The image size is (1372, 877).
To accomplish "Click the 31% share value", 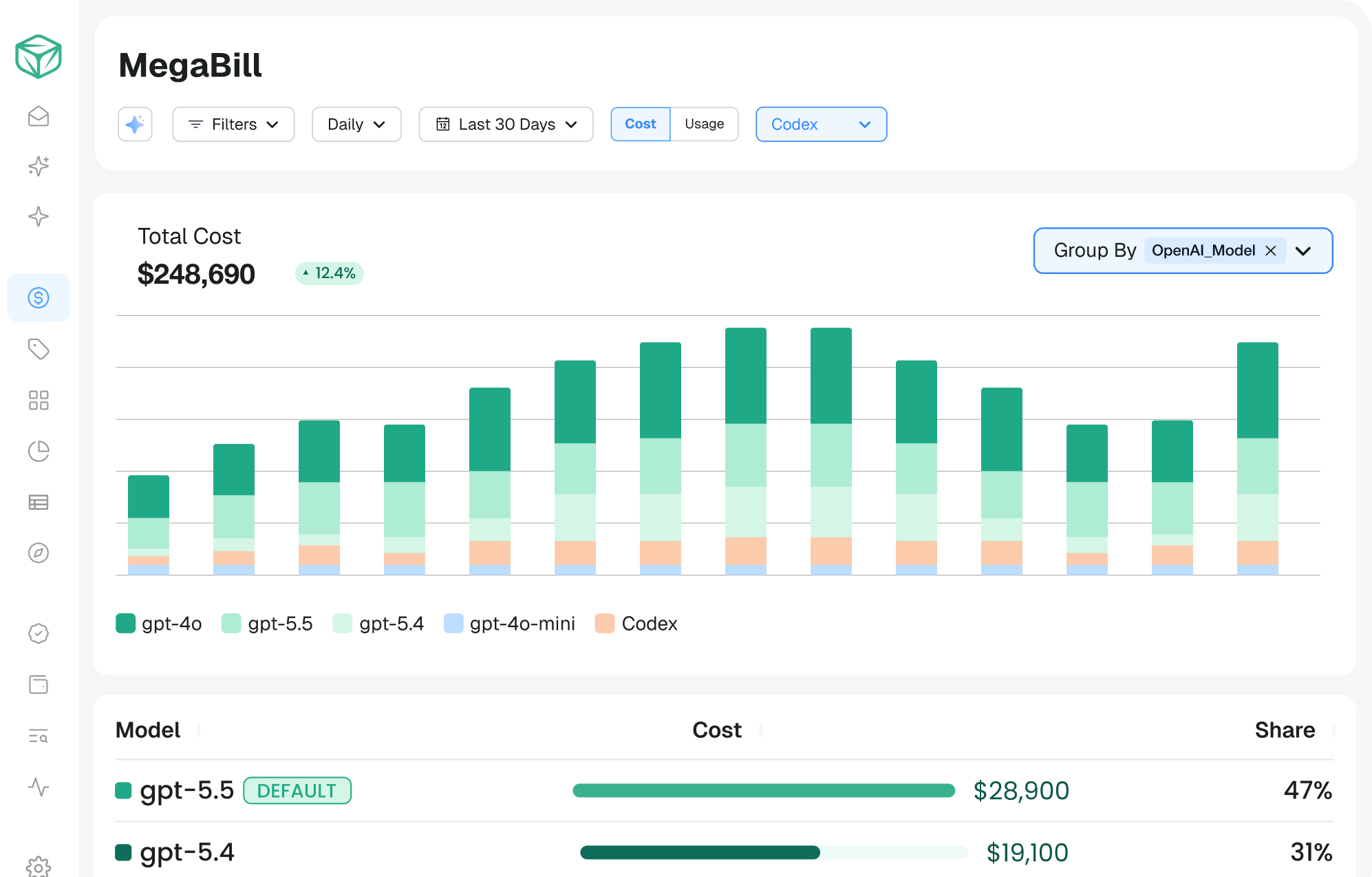I will 1311,852.
